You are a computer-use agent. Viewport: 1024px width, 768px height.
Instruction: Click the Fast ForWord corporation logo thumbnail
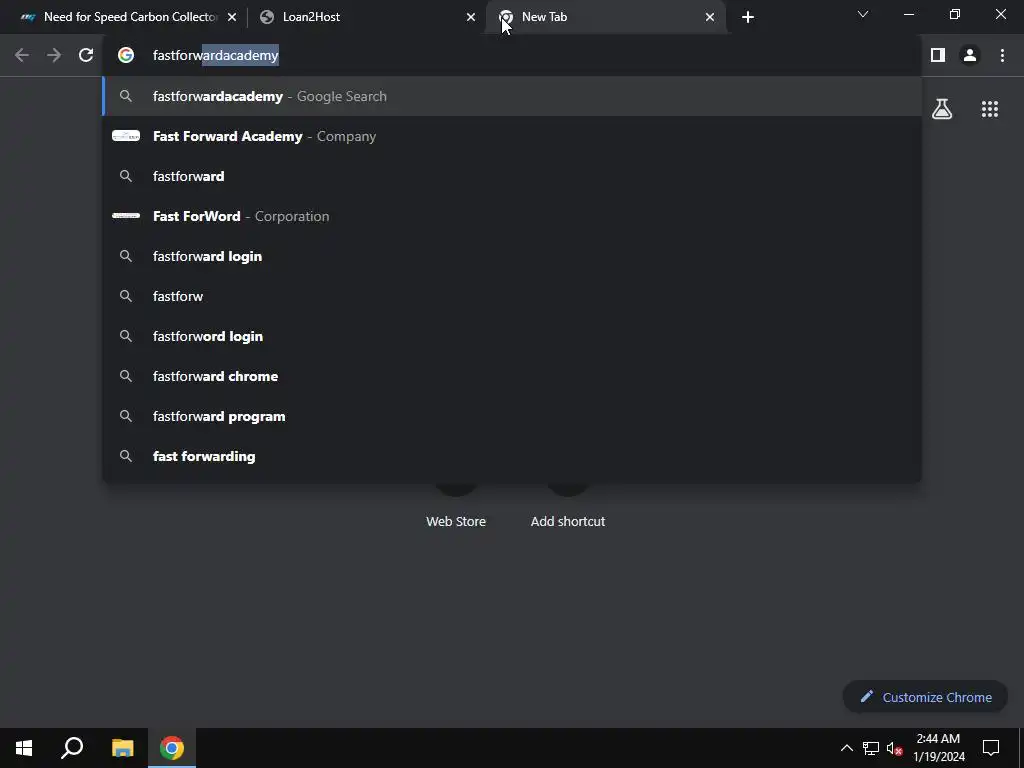click(125, 216)
